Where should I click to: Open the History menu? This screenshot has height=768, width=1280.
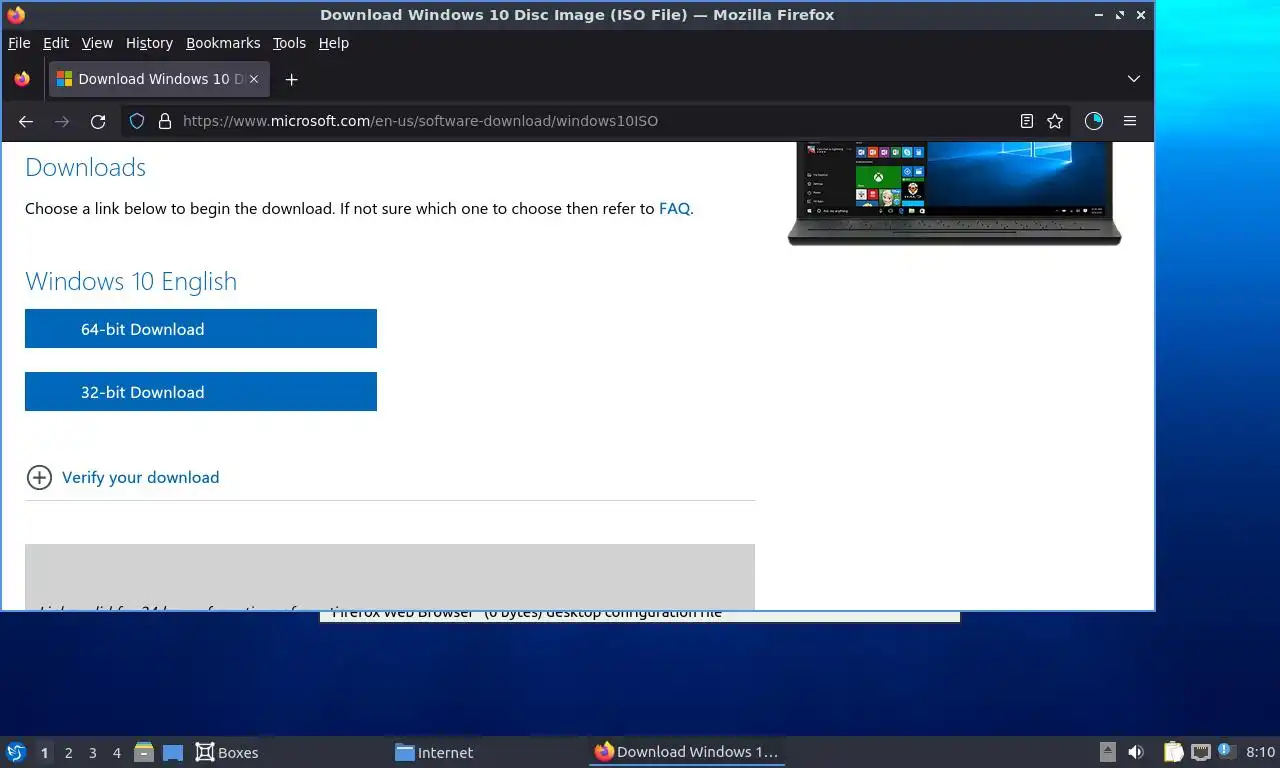(x=149, y=43)
